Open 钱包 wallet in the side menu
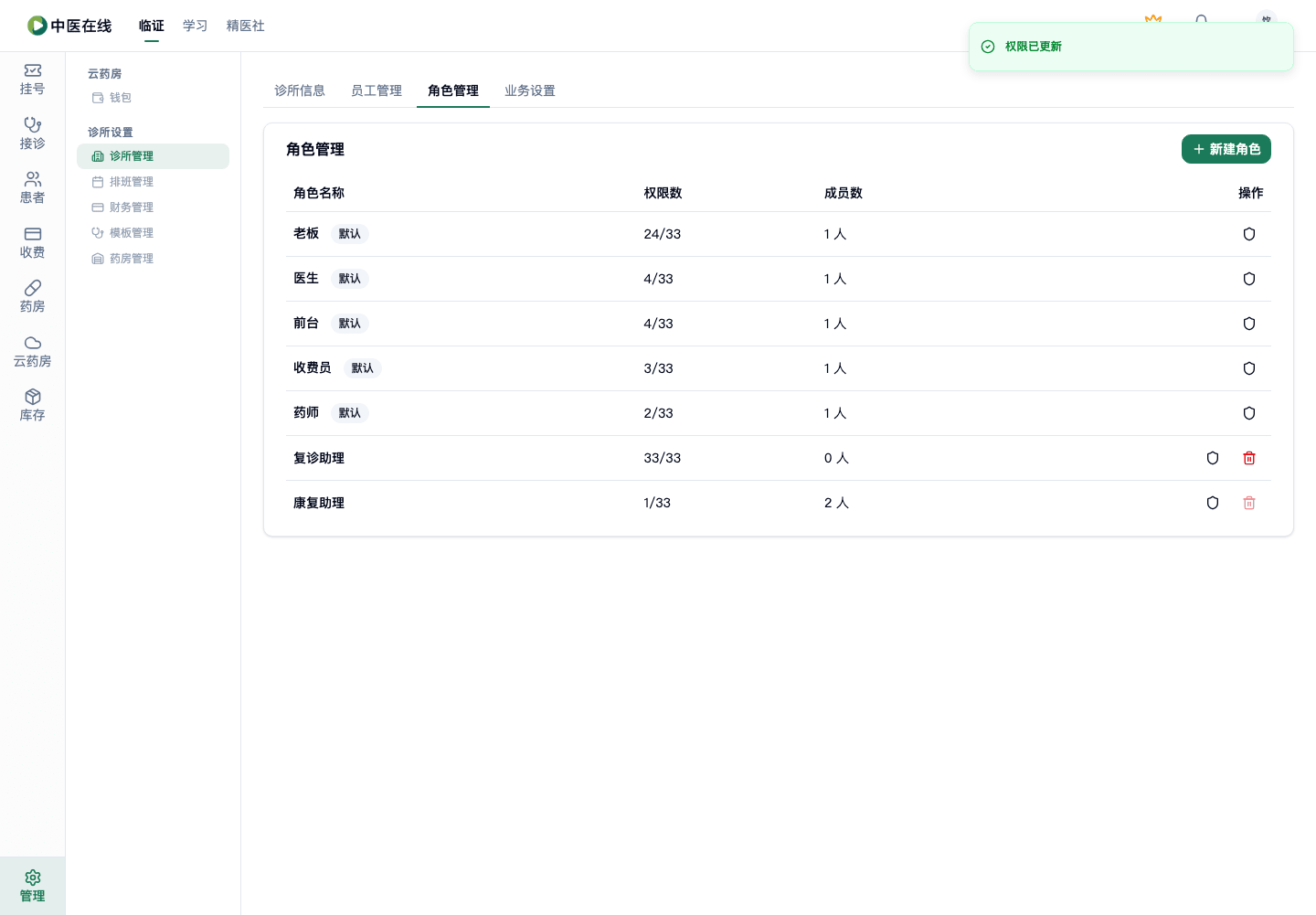 click(153, 98)
